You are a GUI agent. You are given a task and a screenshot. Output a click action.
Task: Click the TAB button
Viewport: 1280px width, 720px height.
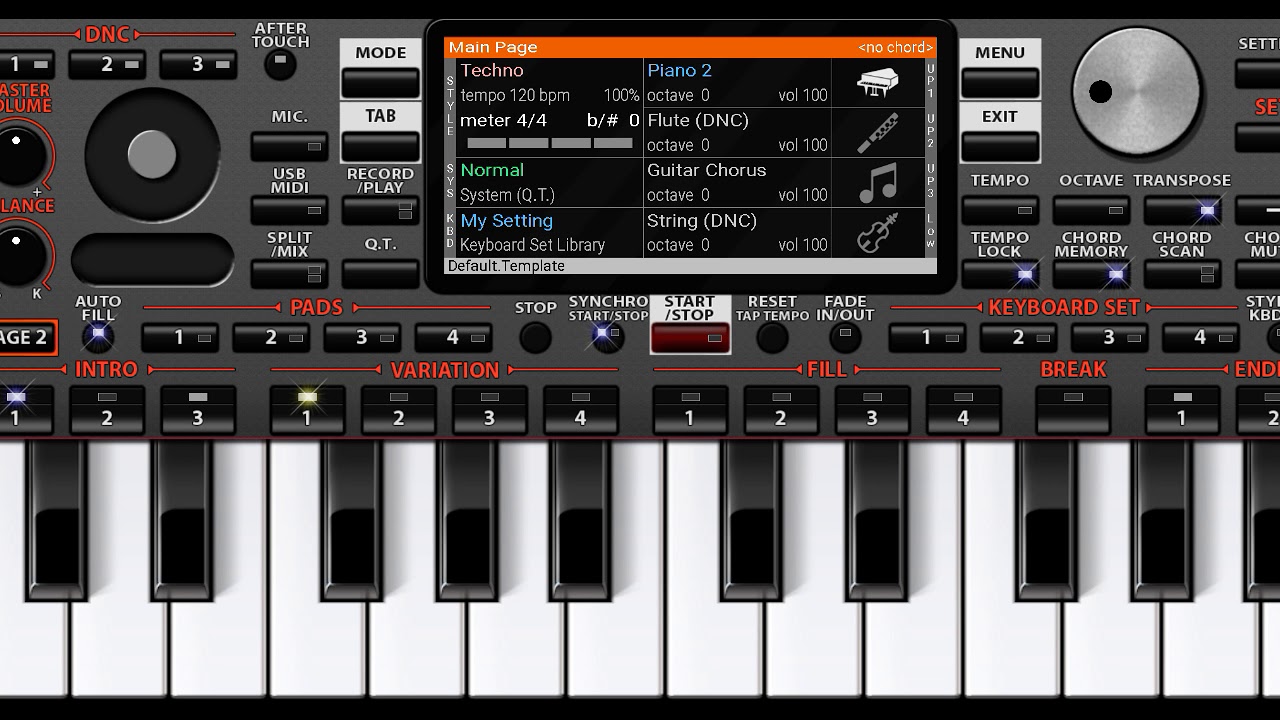[x=380, y=146]
